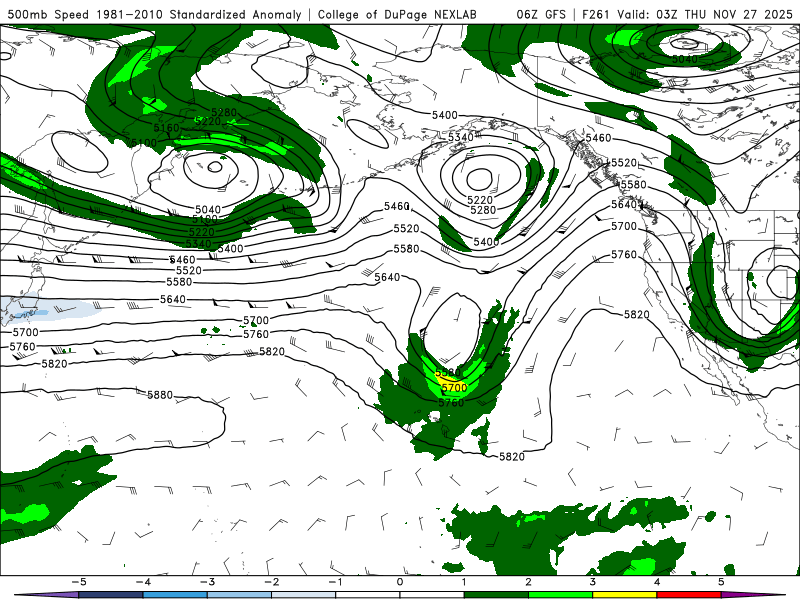Click the '500mb Speed 1981-2010 Standardized Anomaly' title
This screenshot has height=600, width=800.
tap(154, 14)
